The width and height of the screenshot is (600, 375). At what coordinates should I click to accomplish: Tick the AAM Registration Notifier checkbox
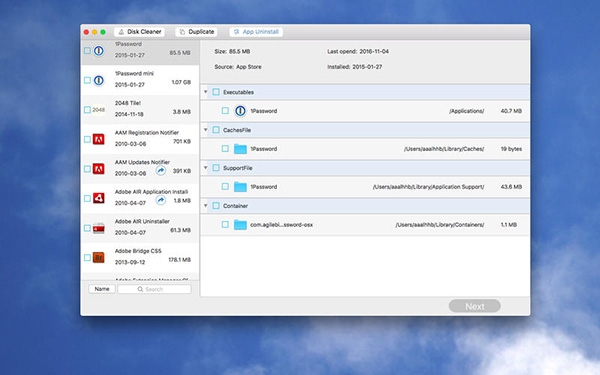[x=87, y=139]
